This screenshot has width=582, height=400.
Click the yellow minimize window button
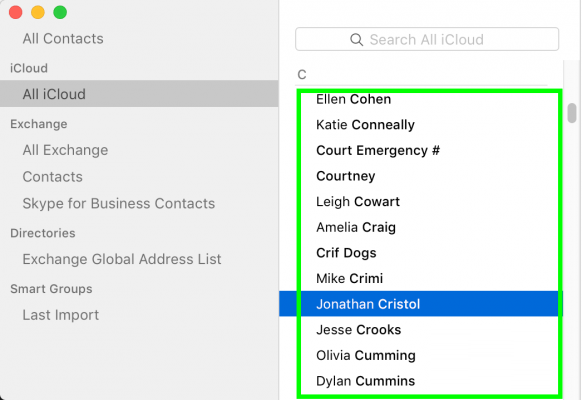click(38, 12)
